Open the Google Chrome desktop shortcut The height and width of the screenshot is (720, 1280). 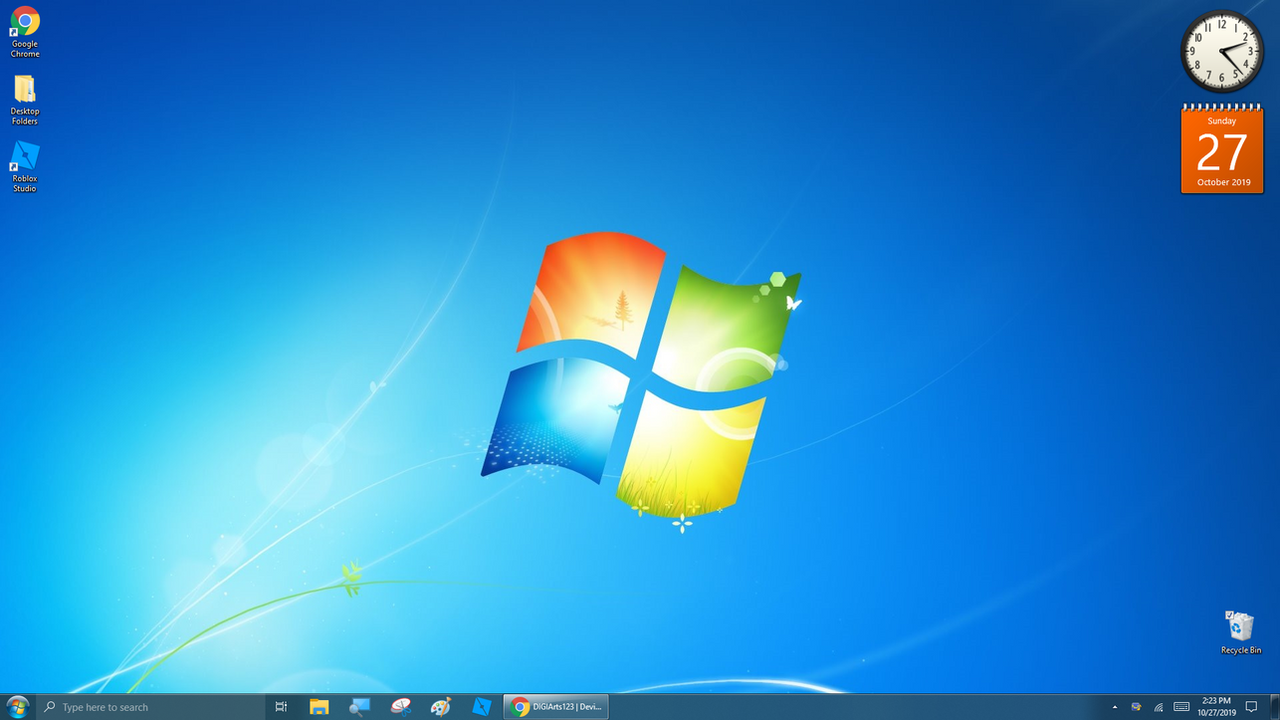(25, 31)
